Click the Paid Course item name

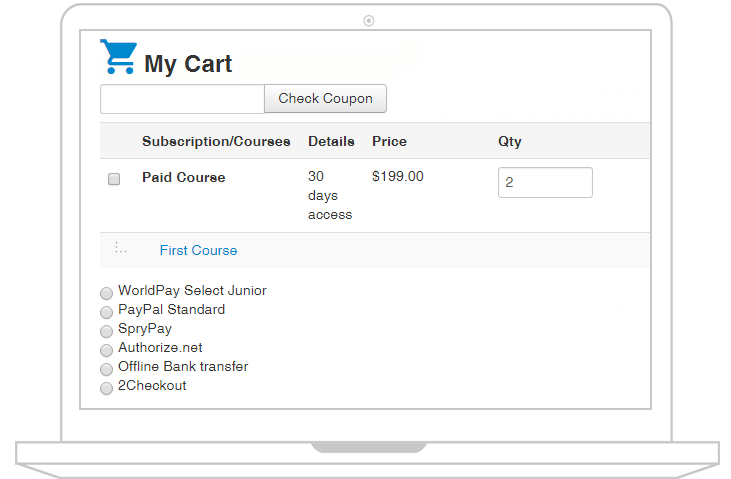(x=184, y=177)
